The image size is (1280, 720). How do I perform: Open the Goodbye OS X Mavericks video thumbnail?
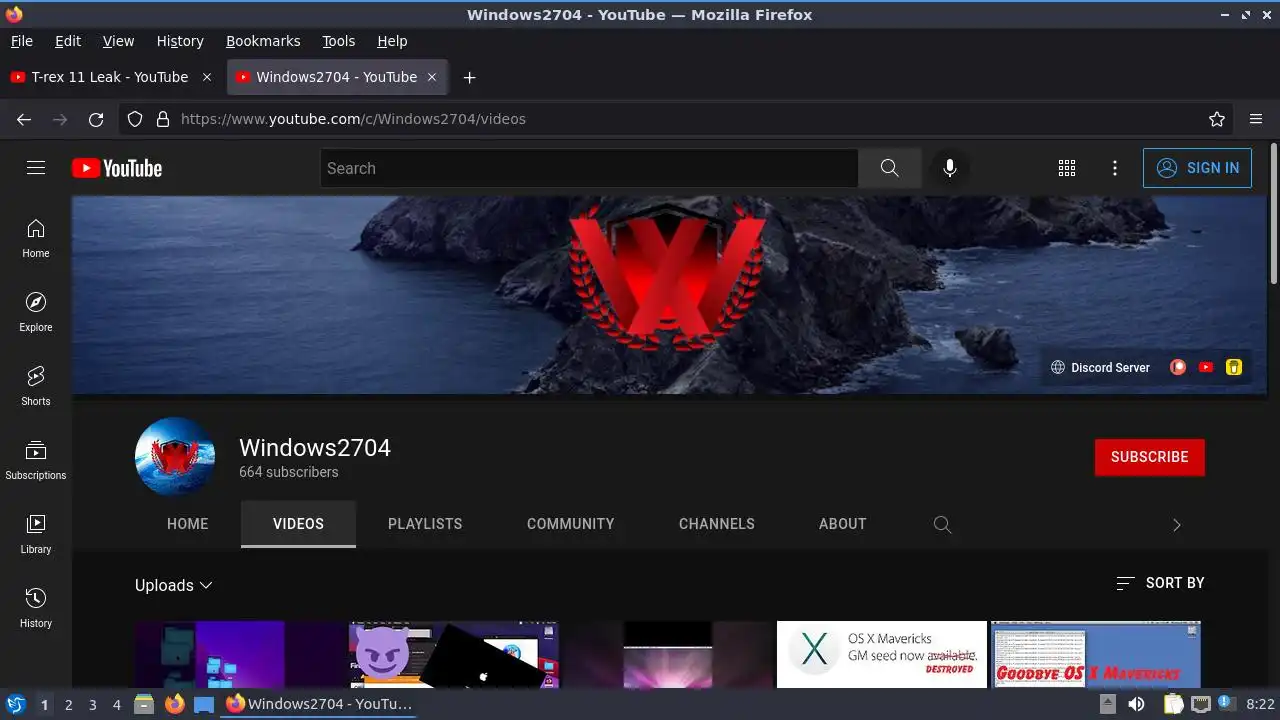pyautogui.click(x=1096, y=654)
